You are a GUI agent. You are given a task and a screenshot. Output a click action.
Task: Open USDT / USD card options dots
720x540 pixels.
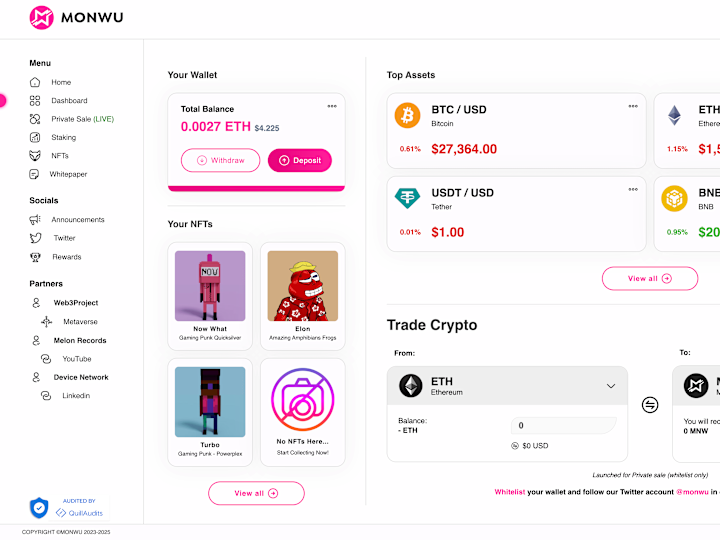click(x=633, y=189)
